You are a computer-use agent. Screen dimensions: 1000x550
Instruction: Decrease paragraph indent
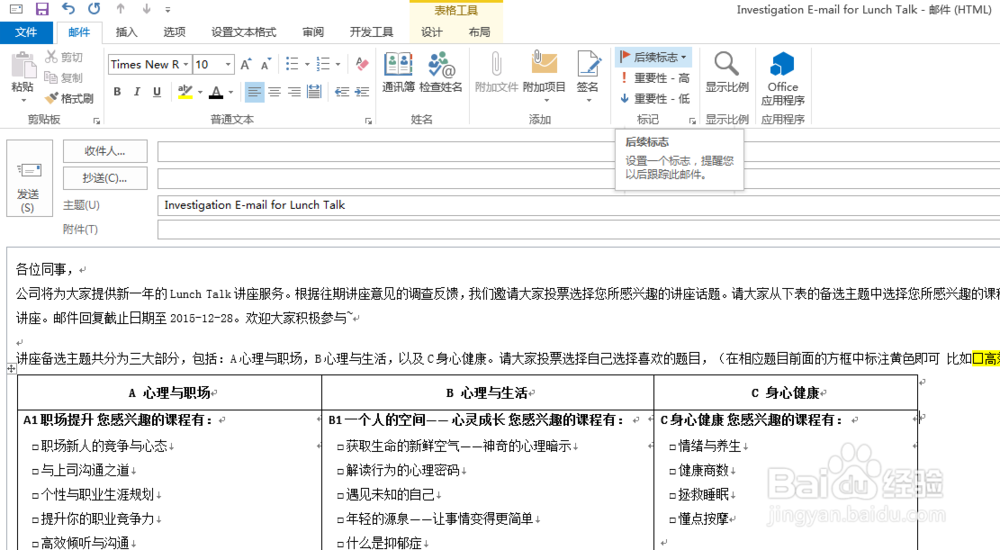pos(342,92)
